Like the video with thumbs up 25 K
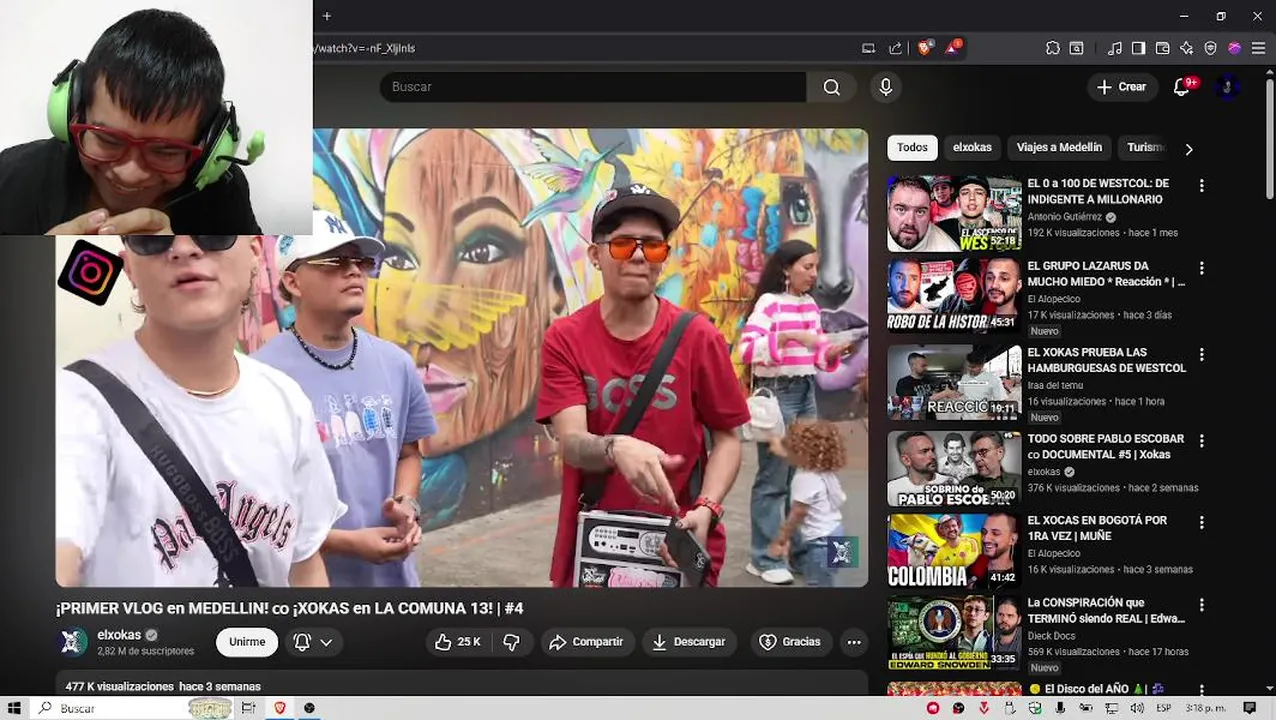 (458, 642)
